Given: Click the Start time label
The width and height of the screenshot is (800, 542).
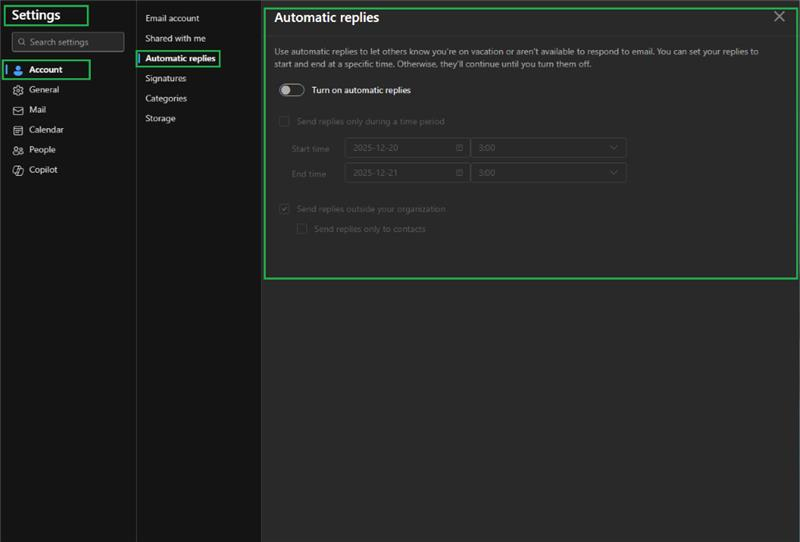Looking at the screenshot, I should click(310, 149).
